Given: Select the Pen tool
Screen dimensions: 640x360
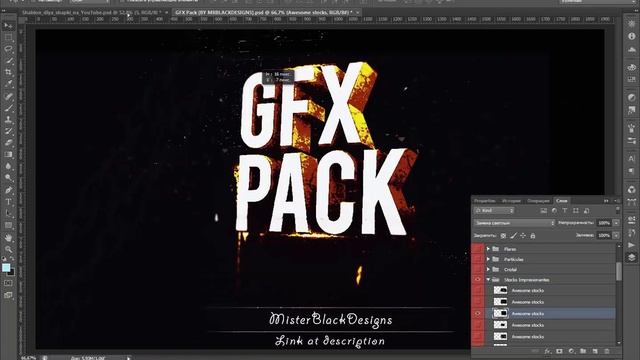Looking at the screenshot, I should tap(8, 190).
